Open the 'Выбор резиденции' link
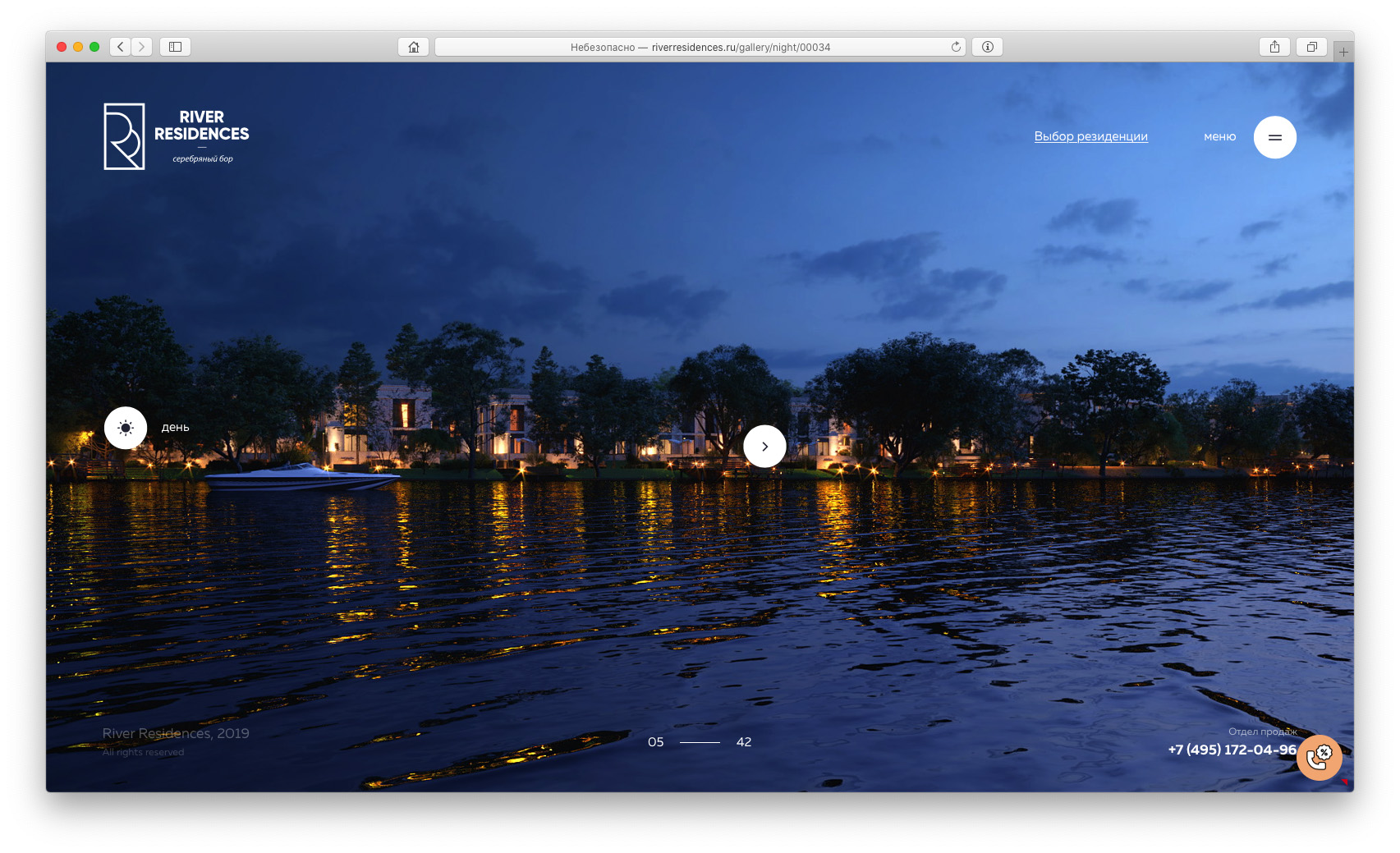 click(x=1090, y=136)
